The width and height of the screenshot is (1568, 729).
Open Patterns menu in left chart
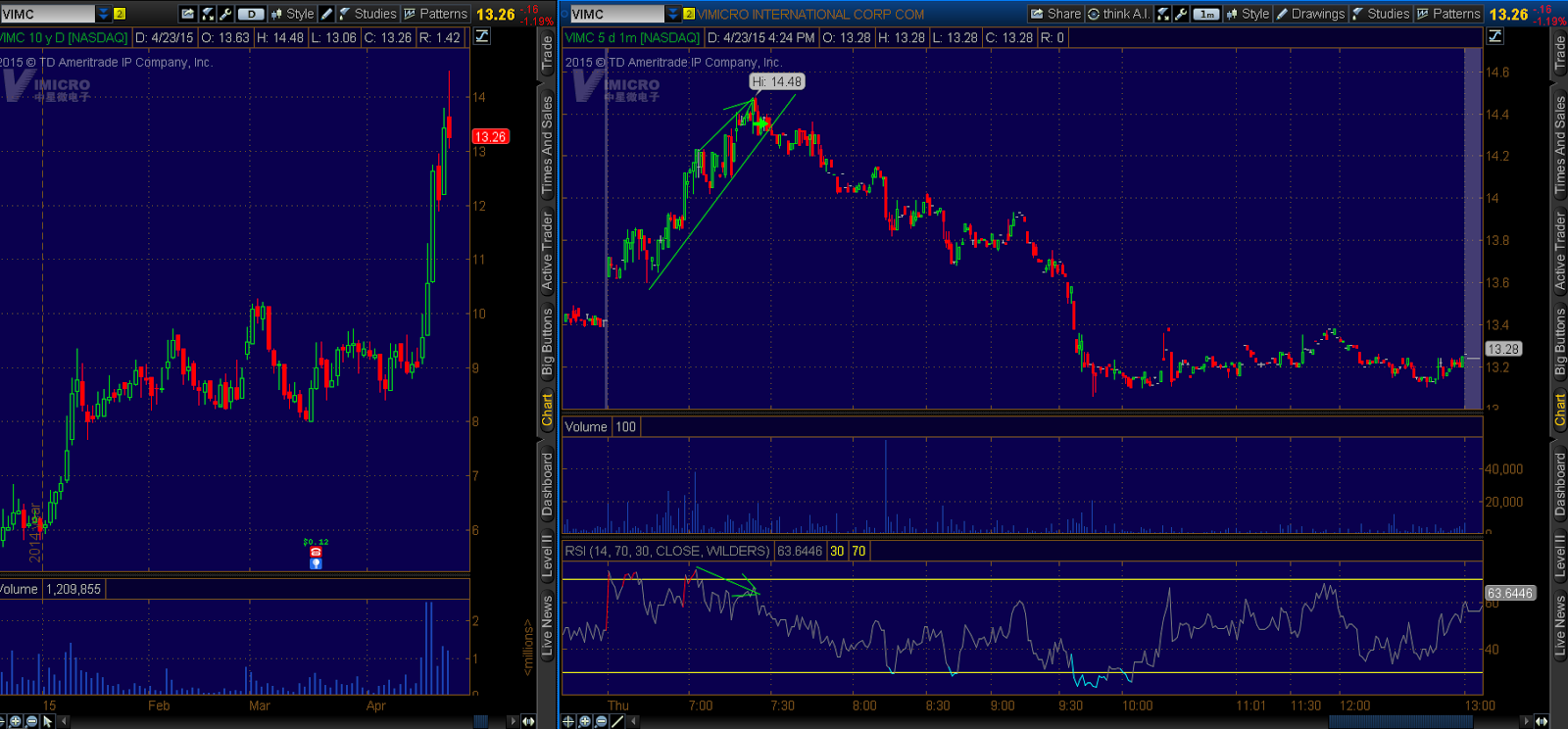coord(435,14)
